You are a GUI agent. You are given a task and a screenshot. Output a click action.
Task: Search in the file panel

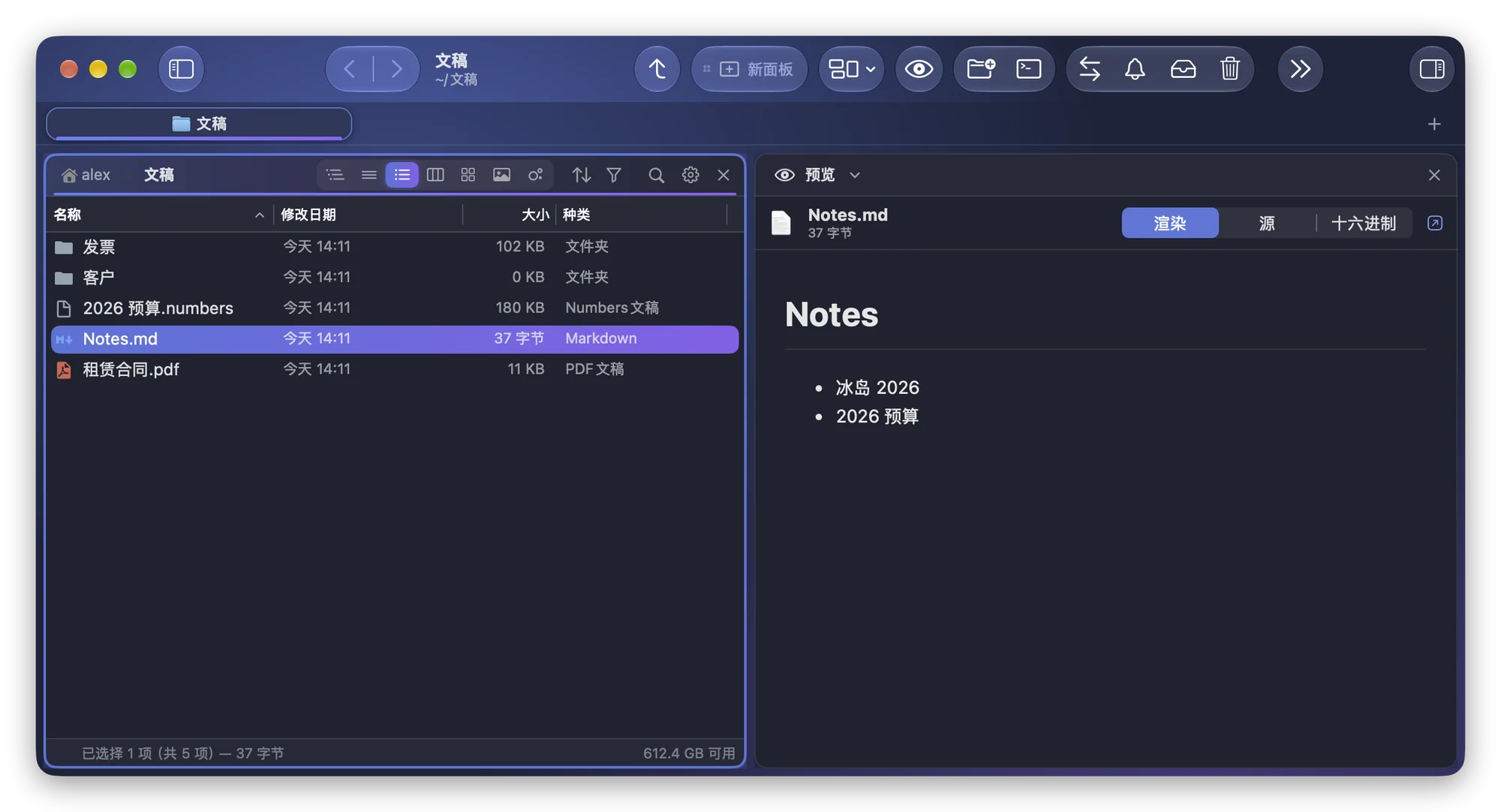656,175
